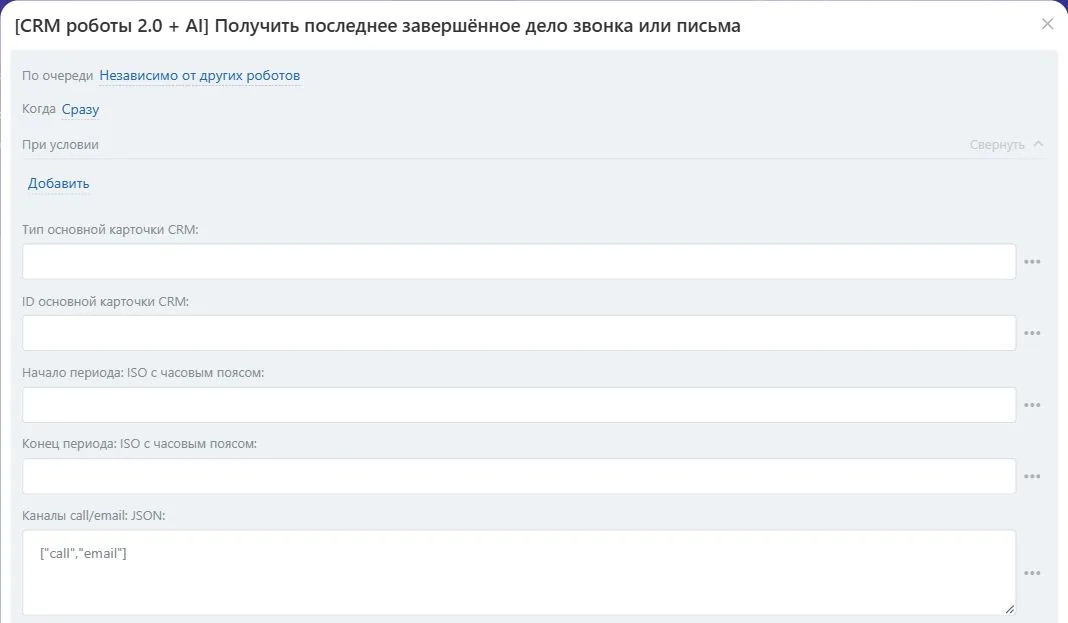This screenshot has width=1068, height=623.
Task: Click the Тип основной карточки CRM label
Action: coord(110,229)
